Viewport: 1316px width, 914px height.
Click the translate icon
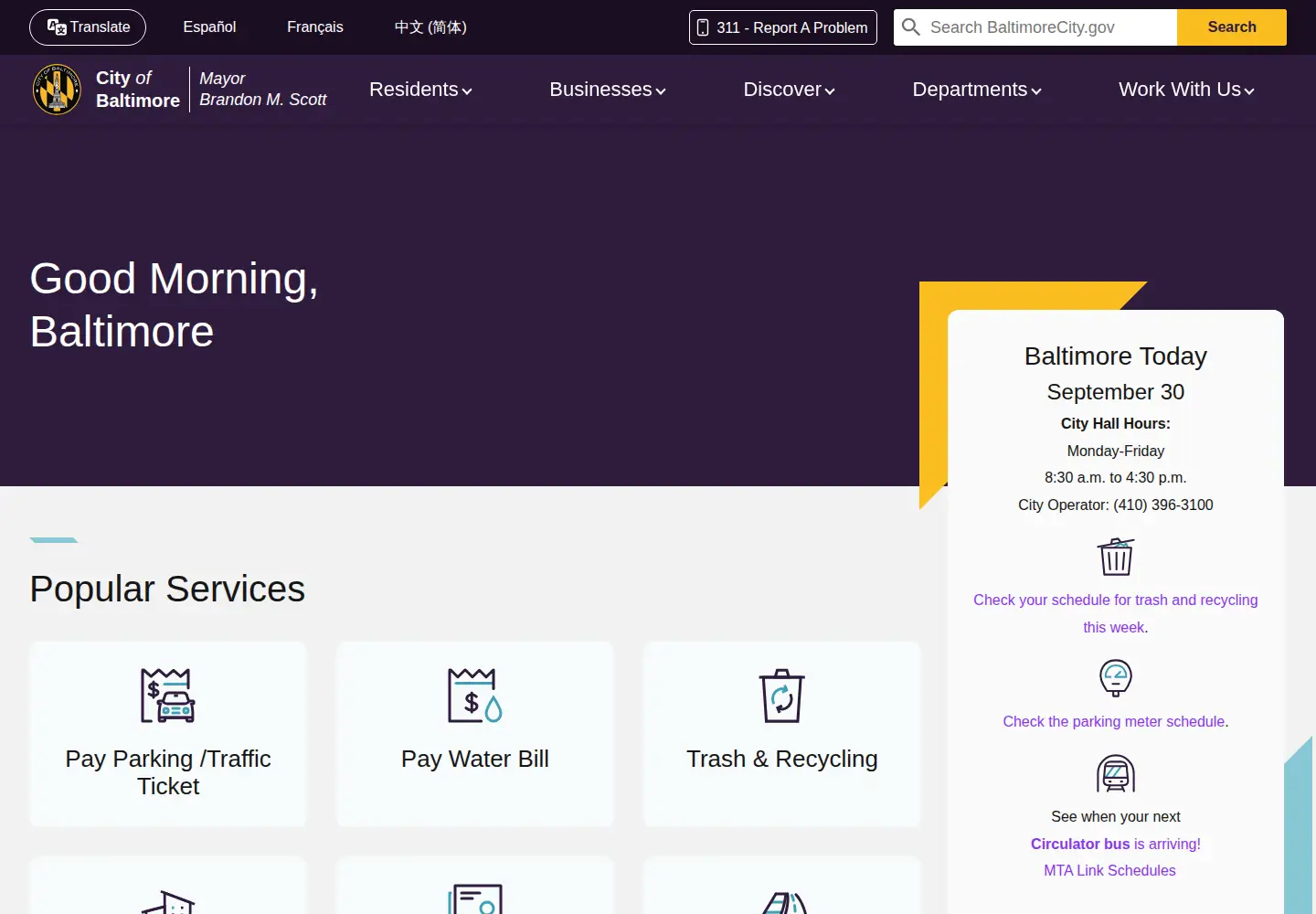click(x=57, y=27)
